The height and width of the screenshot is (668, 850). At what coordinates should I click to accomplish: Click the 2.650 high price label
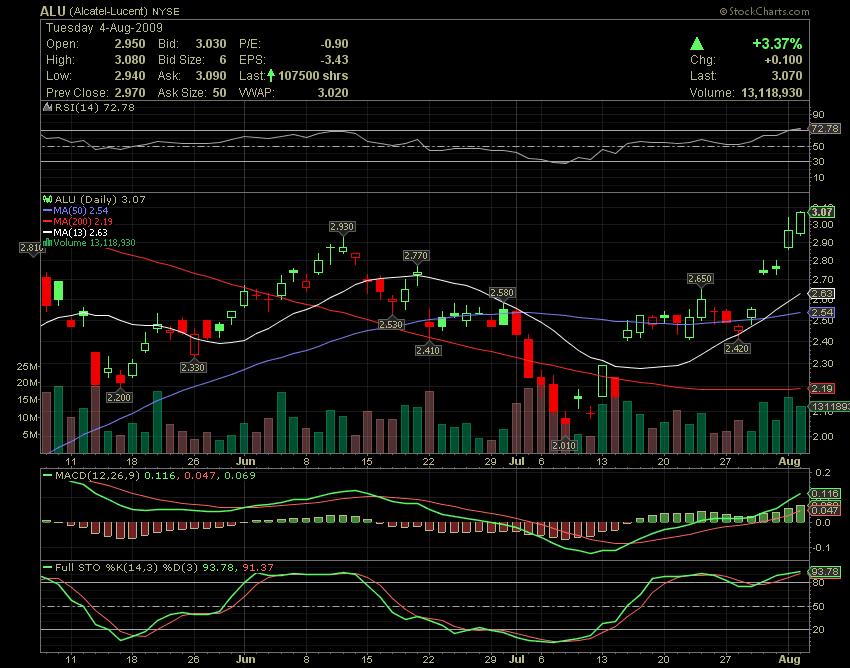(x=700, y=279)
